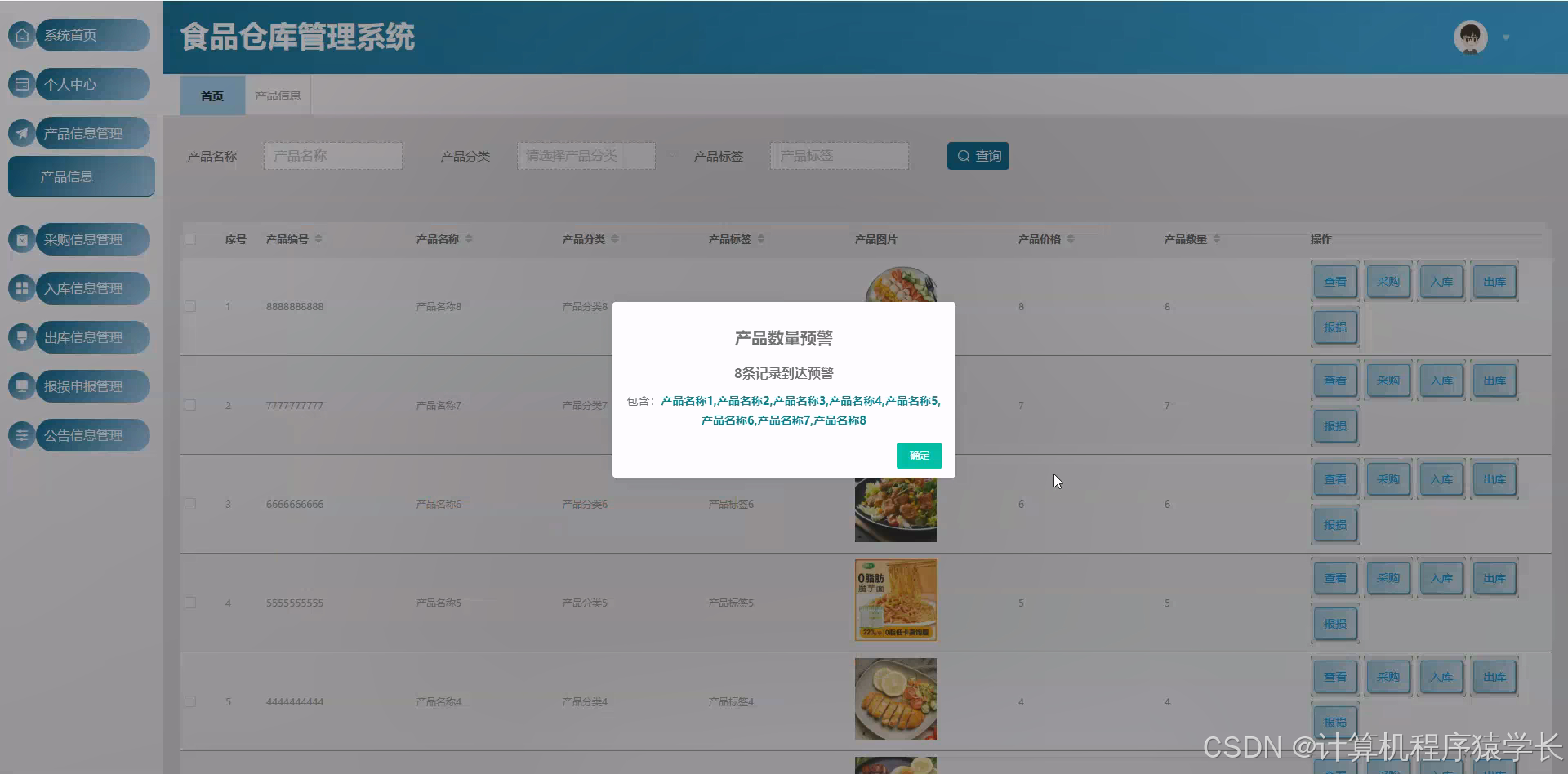This screenshot has height=774, width=1568.
Task: Click 查看 for 产品名称8 row
Action: click(1335, 282)
